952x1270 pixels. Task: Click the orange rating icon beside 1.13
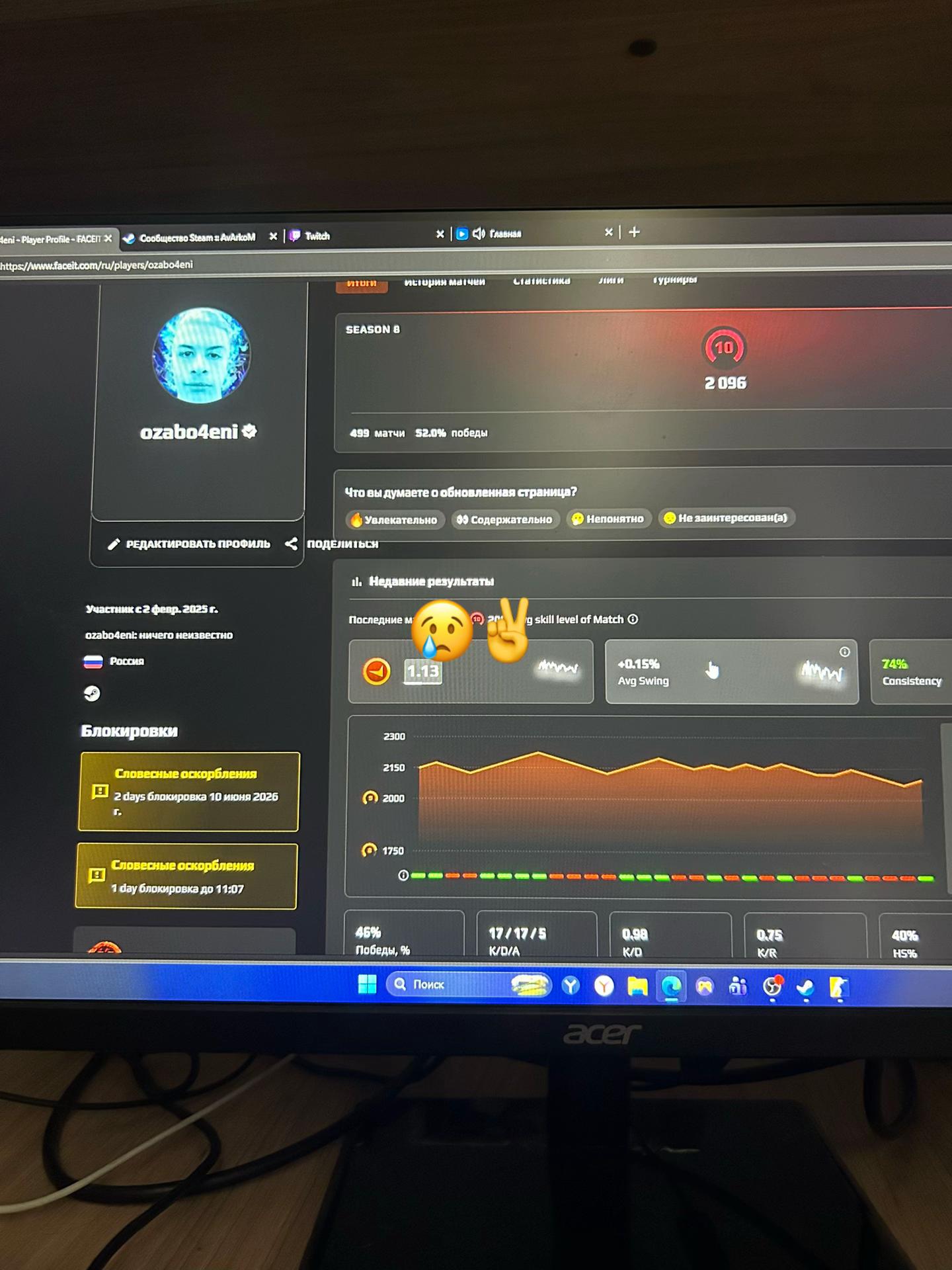[377, 671]
